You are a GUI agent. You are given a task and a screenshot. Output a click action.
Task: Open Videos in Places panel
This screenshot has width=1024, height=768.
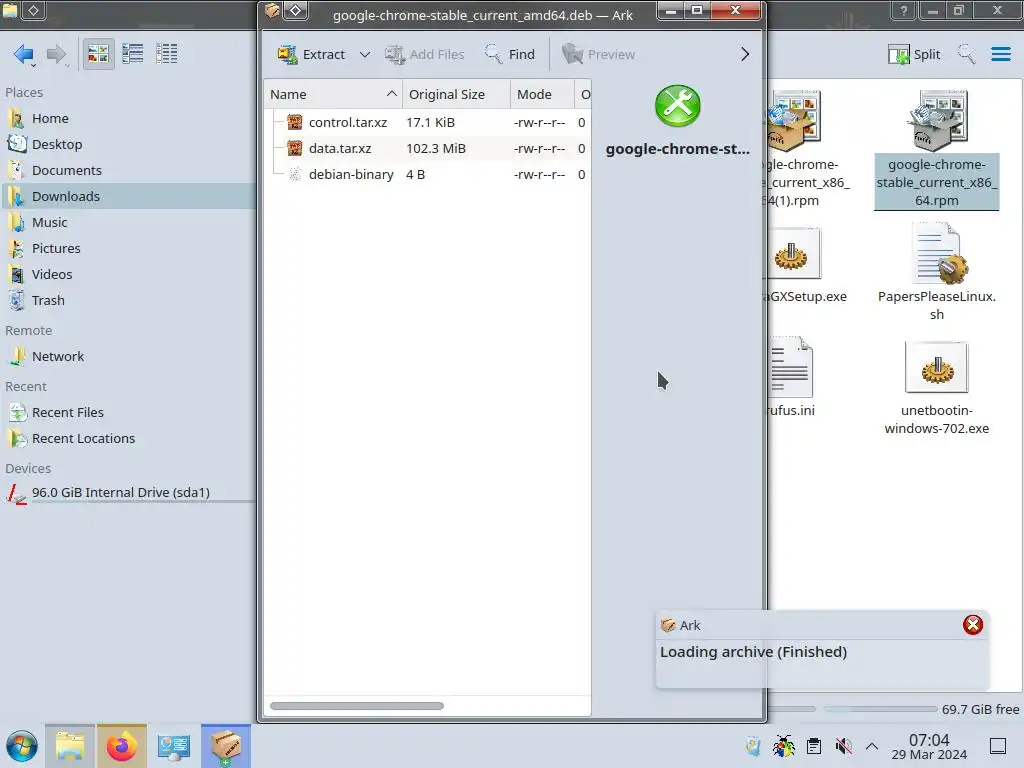(x=129, y=275)
